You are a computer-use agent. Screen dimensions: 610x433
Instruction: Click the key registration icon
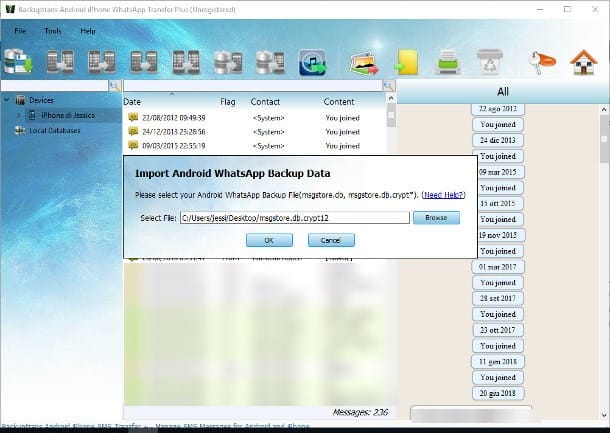pyautogui.click(x=542, y=62)
